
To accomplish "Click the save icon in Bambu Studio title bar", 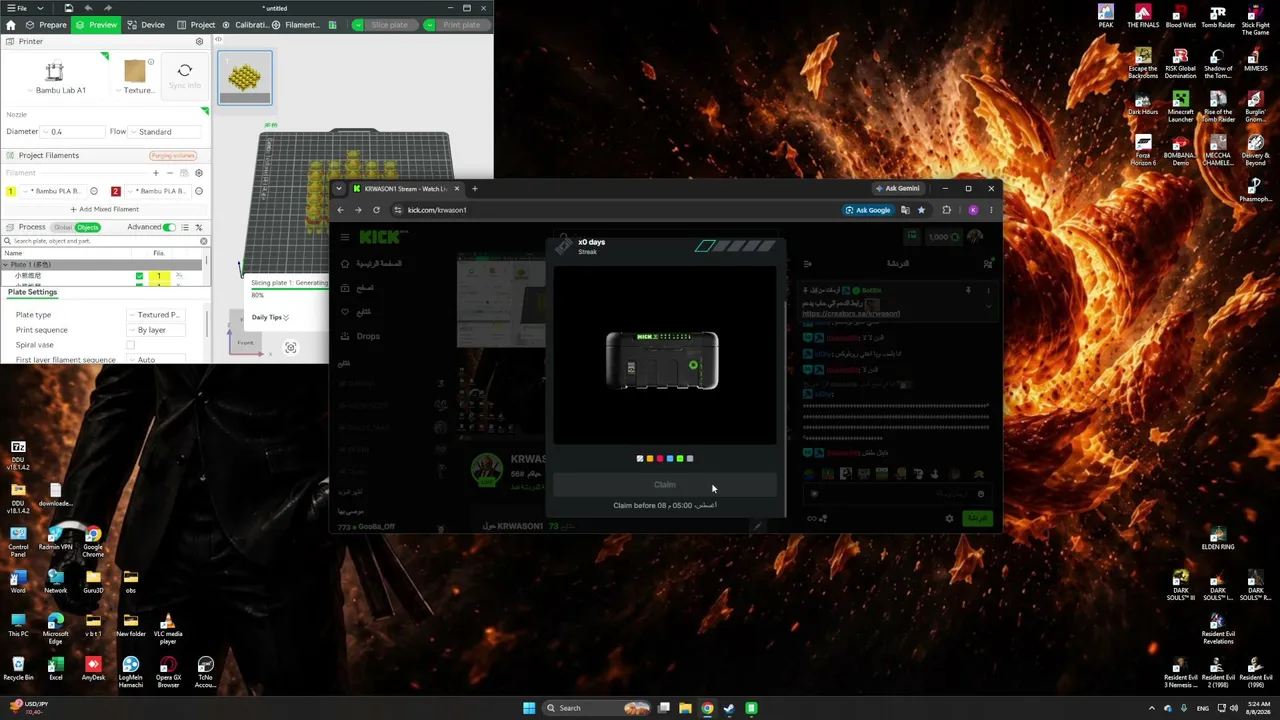I will [x=68, y=8].
